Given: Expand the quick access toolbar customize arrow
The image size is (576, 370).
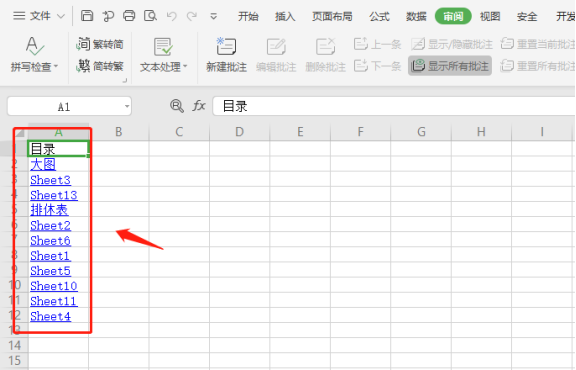Looking at the screenshot, I should [213, 16].
